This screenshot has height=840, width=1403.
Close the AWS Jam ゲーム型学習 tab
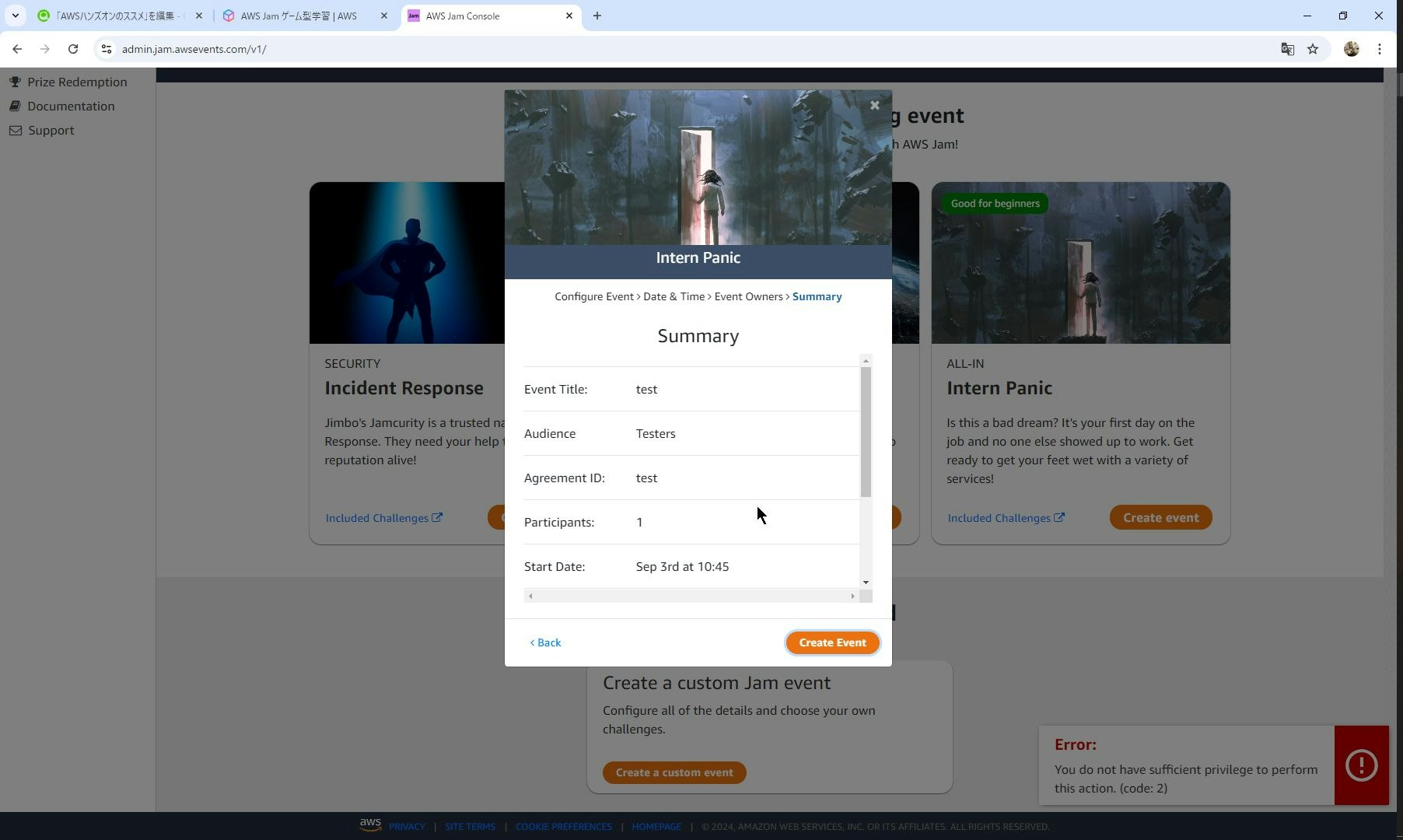click(x=384, y=16)
